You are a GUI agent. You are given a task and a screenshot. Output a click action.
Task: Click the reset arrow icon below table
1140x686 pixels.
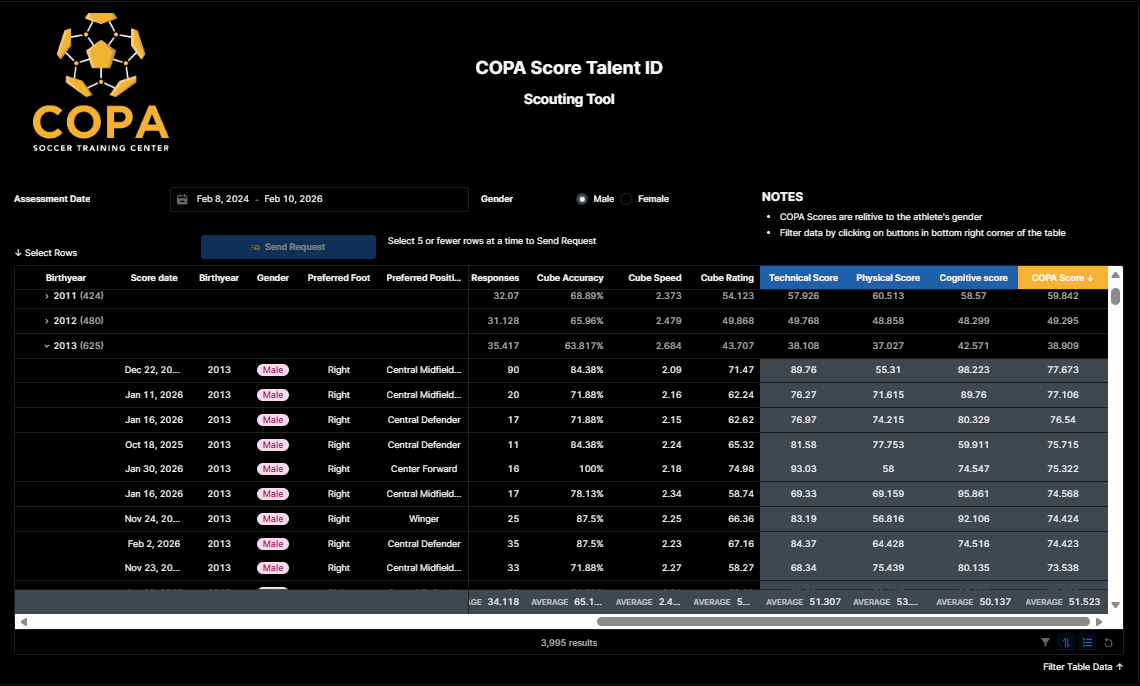click(1108, 643)
